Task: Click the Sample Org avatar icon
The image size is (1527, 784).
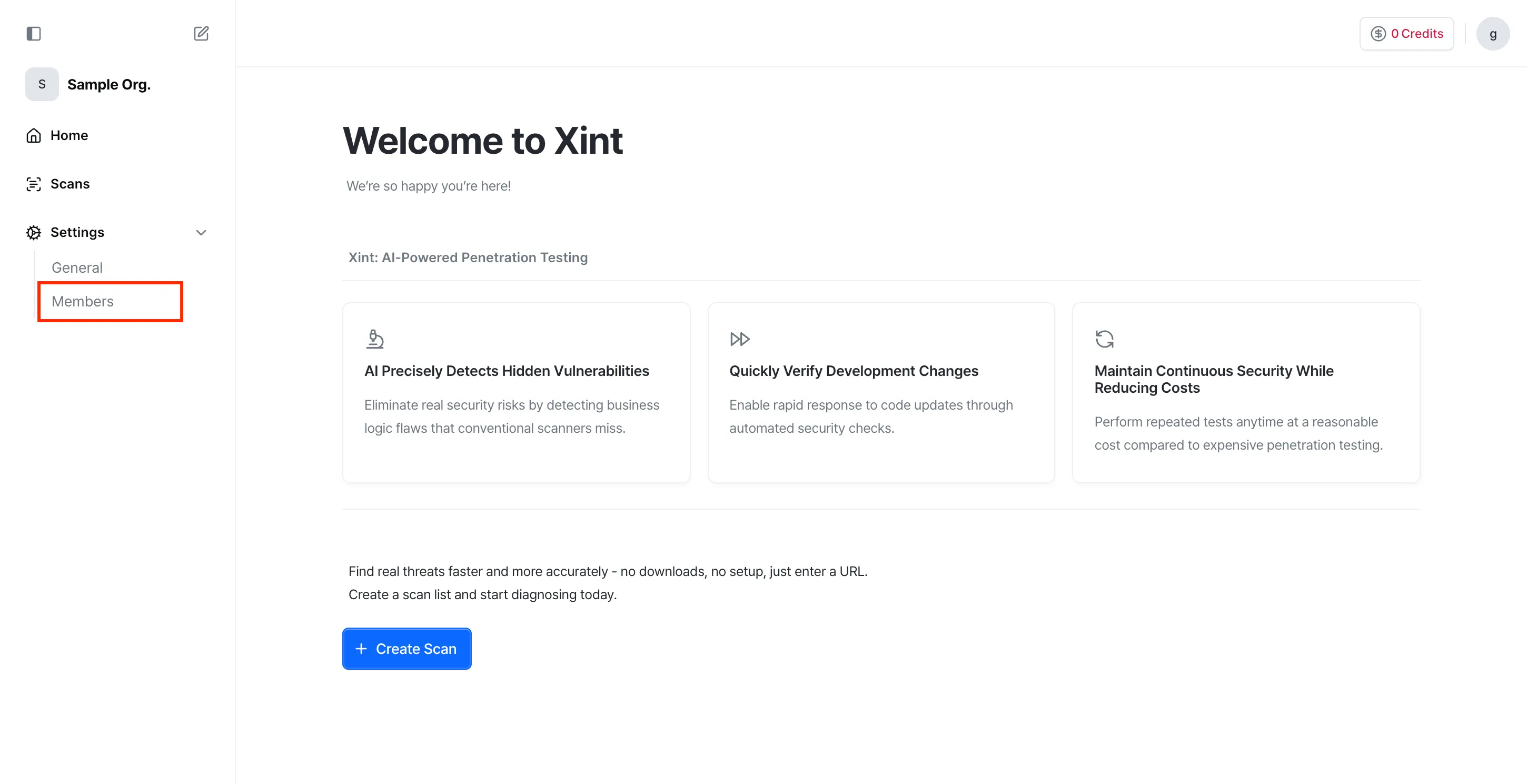Action: (x=42, y=84)
